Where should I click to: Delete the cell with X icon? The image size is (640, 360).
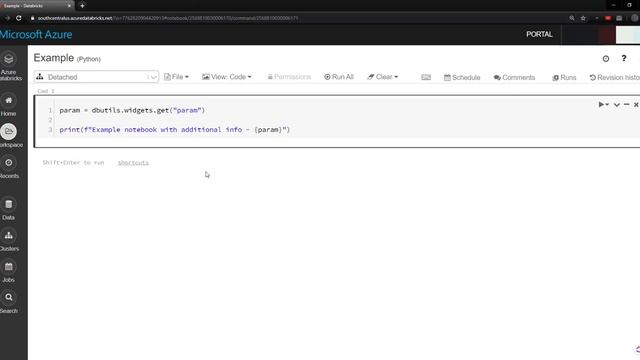click(x=636, y=105)
